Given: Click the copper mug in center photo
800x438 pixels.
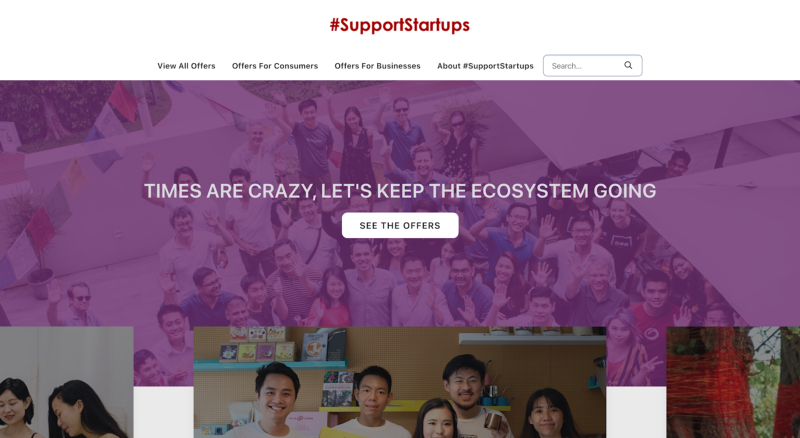Looking at the screenshot, I should pos(492,422).
